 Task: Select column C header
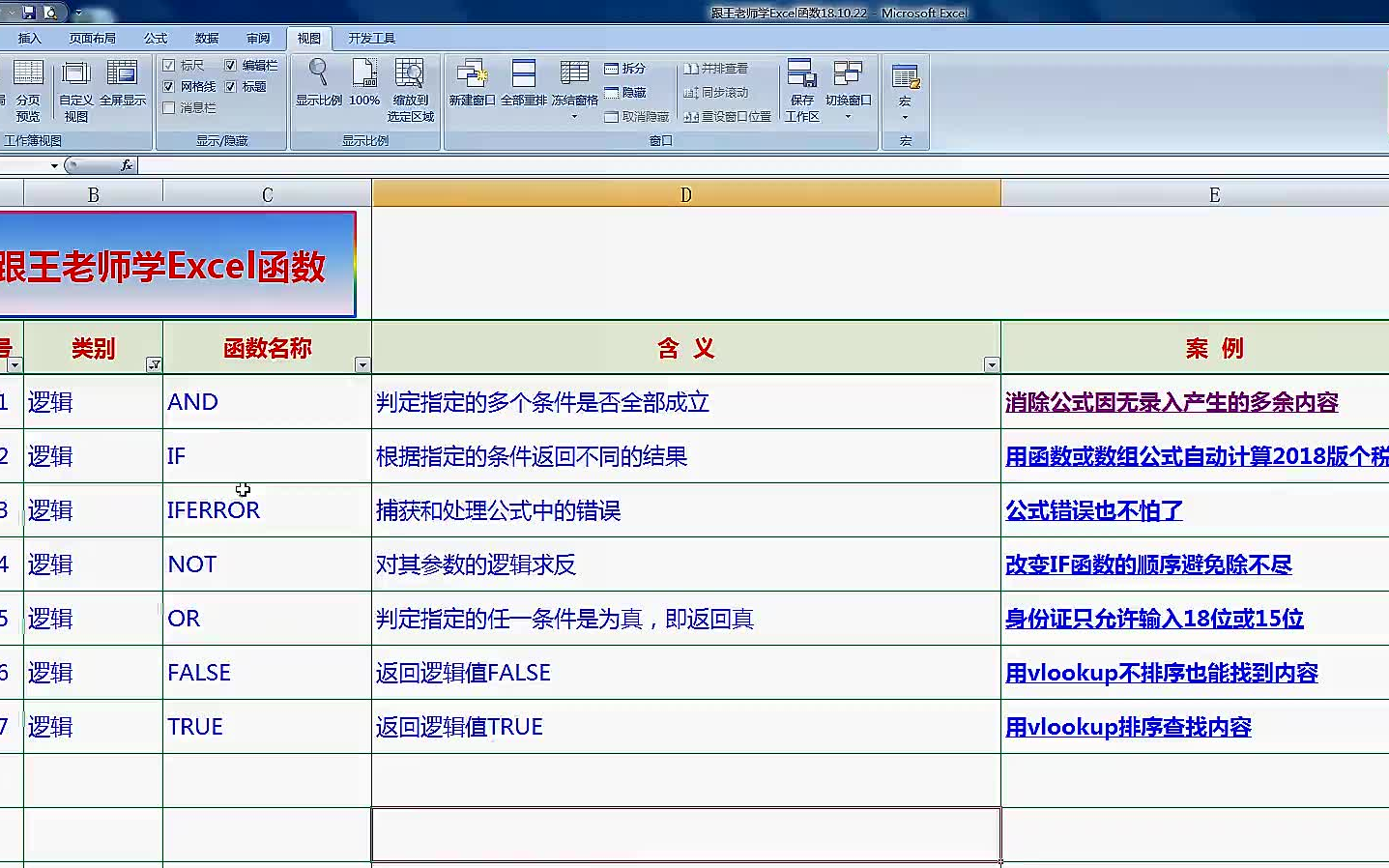coord(268,194)
